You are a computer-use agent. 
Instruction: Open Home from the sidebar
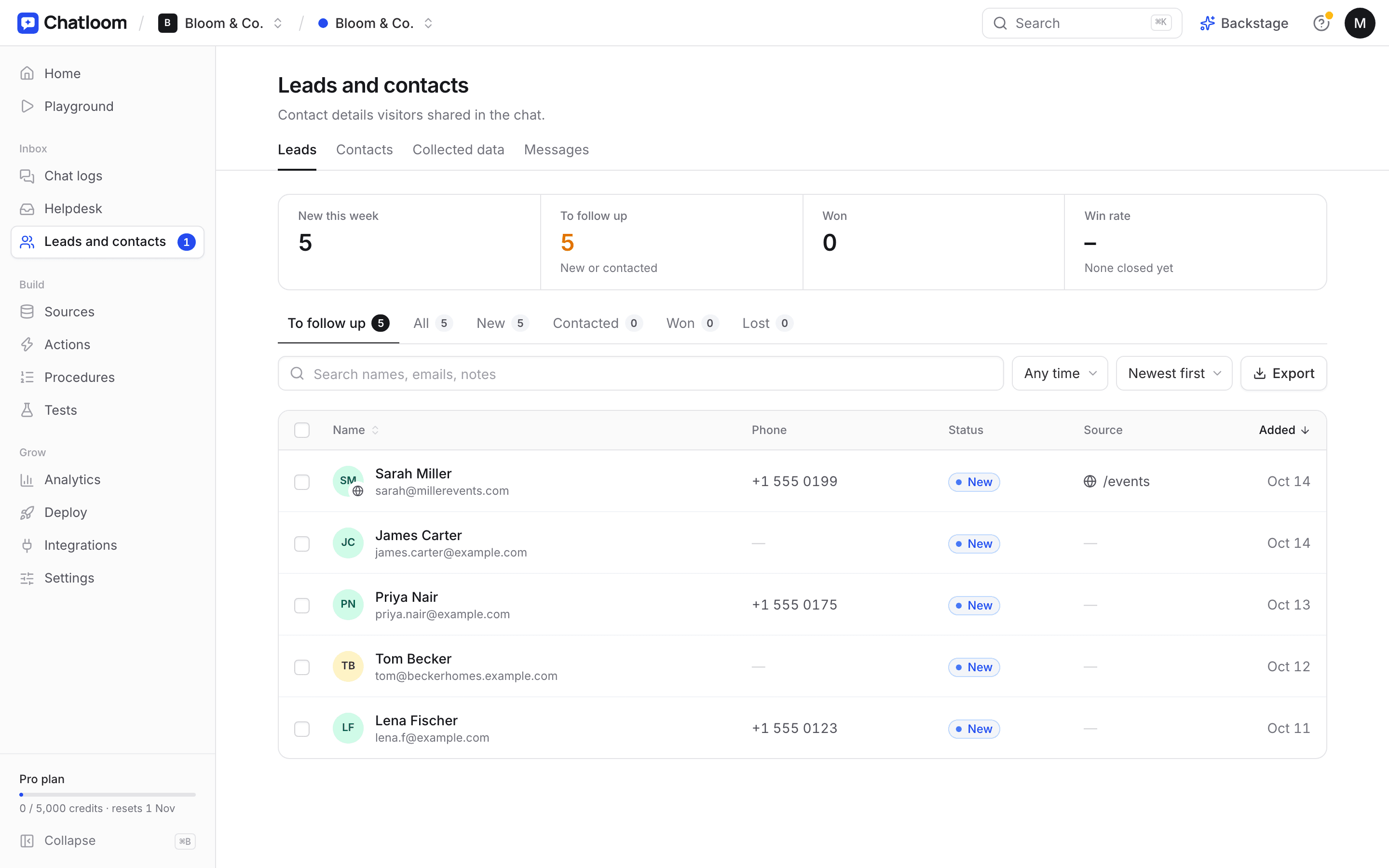tap(108, 73)
